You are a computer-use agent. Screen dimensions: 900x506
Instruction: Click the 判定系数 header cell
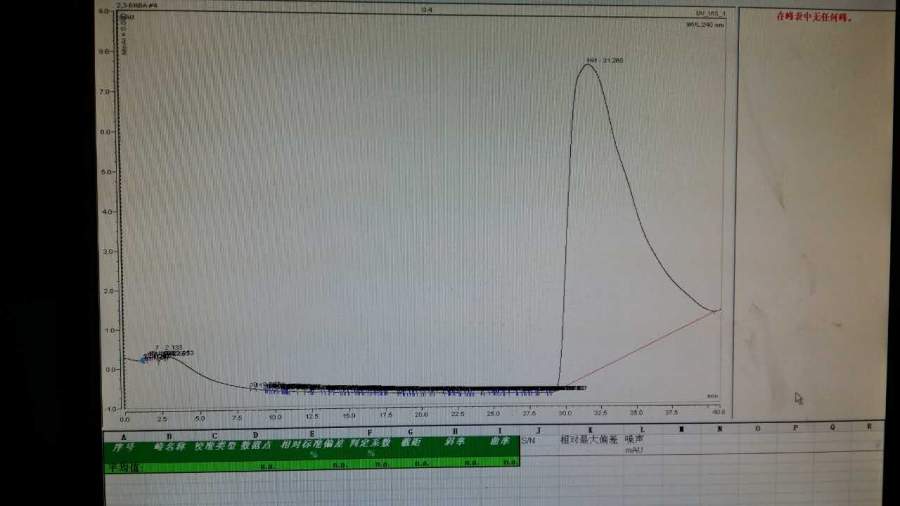pos(370,443)
